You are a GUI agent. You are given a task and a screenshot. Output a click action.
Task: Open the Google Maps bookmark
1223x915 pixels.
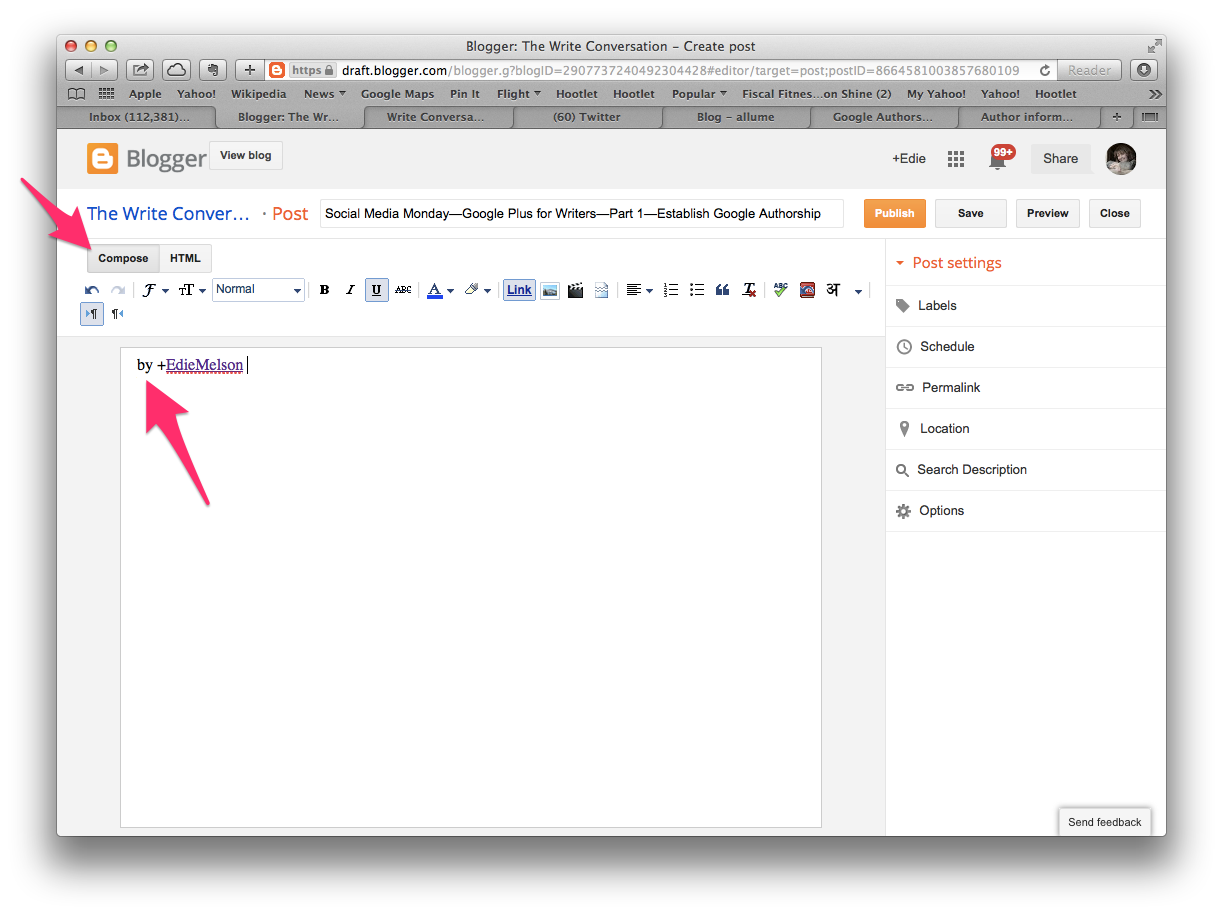pyautogui.click(x=397, y=94)
